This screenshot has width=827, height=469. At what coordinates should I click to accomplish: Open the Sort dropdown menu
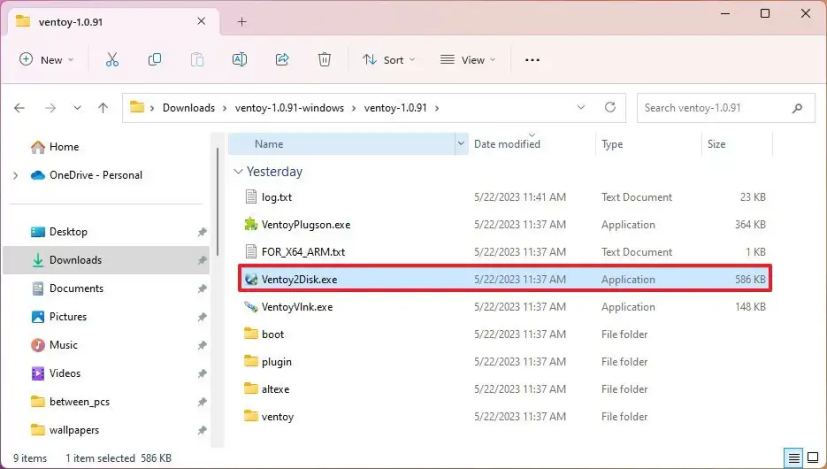389,60
